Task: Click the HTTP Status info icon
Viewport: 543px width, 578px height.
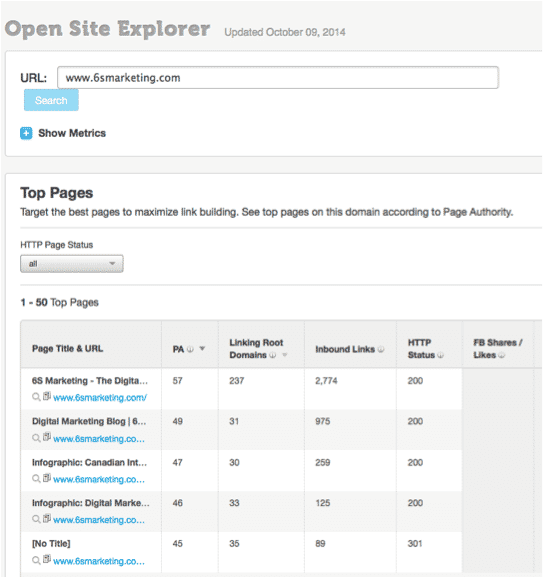Action: pyautogui.click(x=440, y=355)
